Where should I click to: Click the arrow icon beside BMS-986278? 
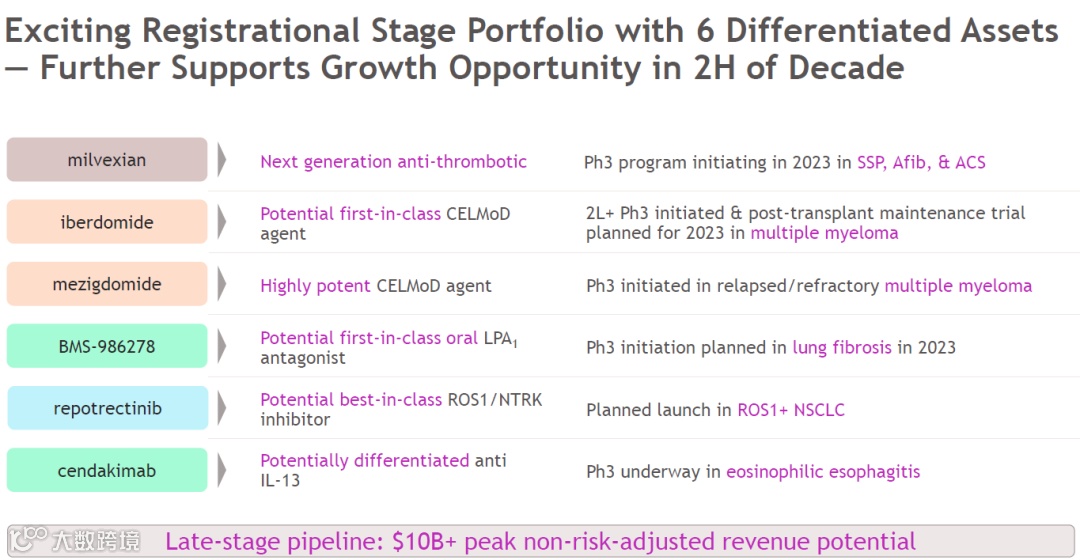click(222, 346)
